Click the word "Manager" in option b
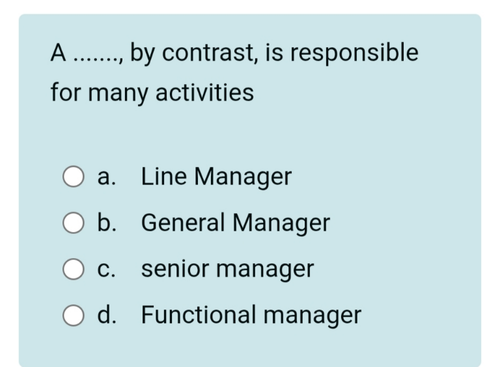Screen dimensions: 500x367 pyautogui.click(x=281, y=223)
